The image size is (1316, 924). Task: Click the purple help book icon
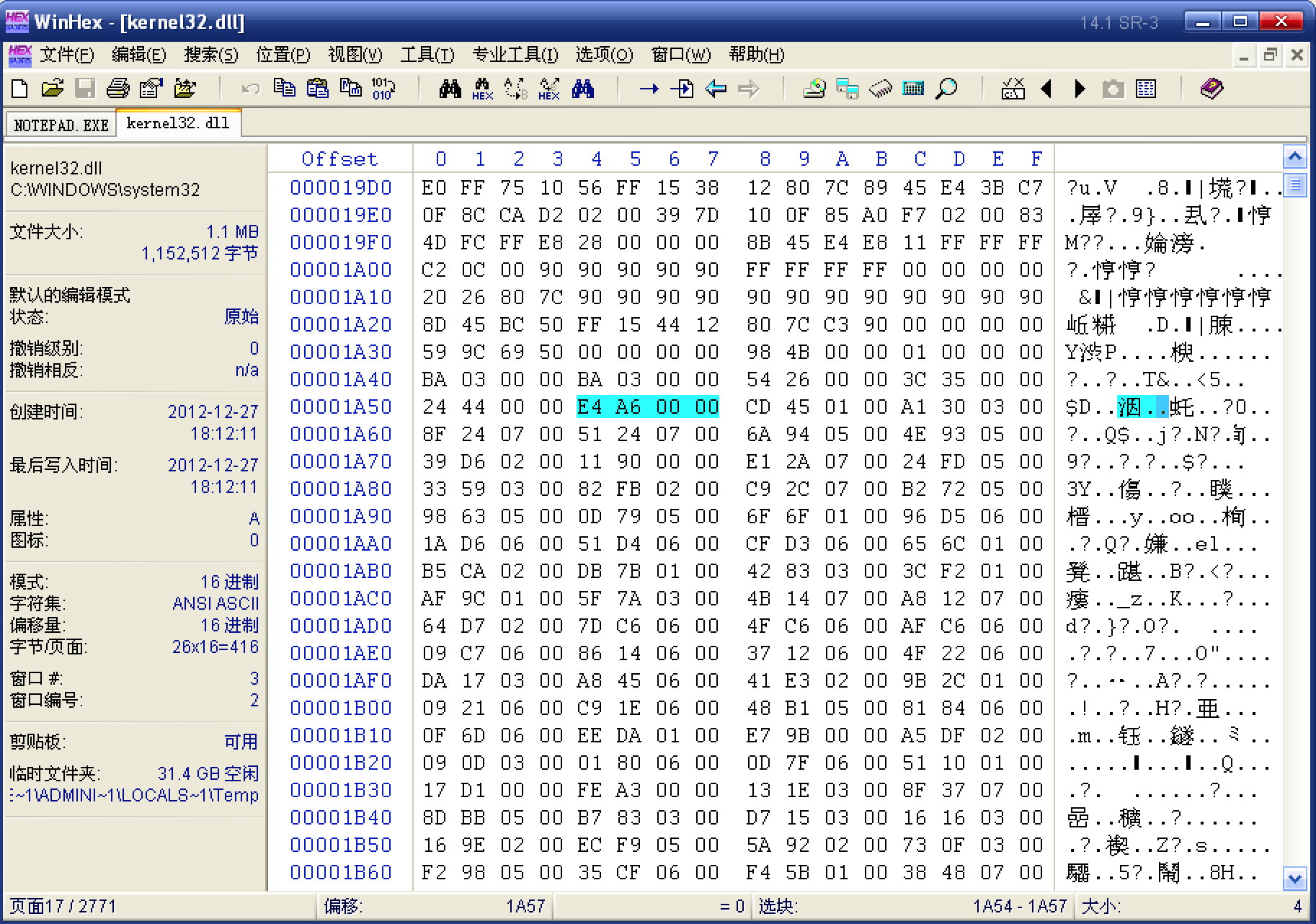click(1211, 89)
